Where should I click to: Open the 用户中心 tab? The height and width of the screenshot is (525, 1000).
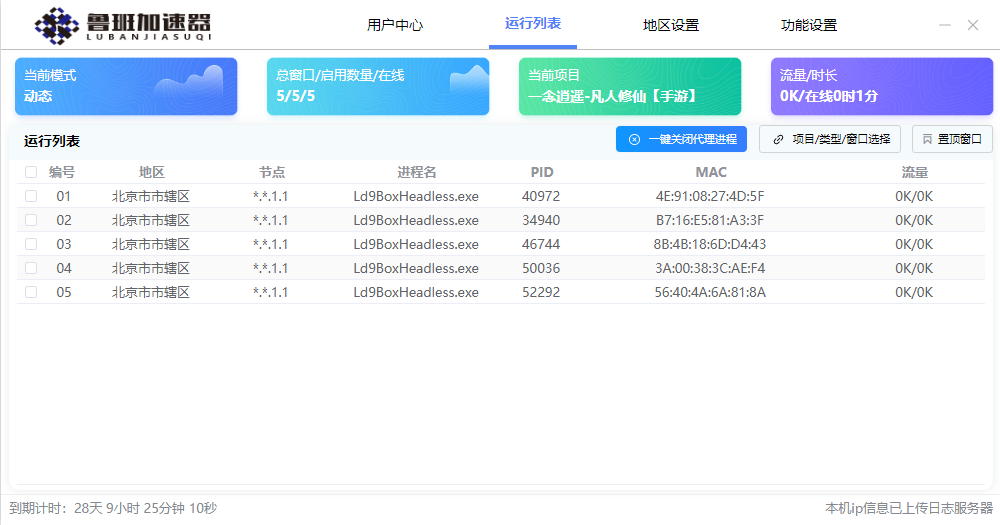395,25
